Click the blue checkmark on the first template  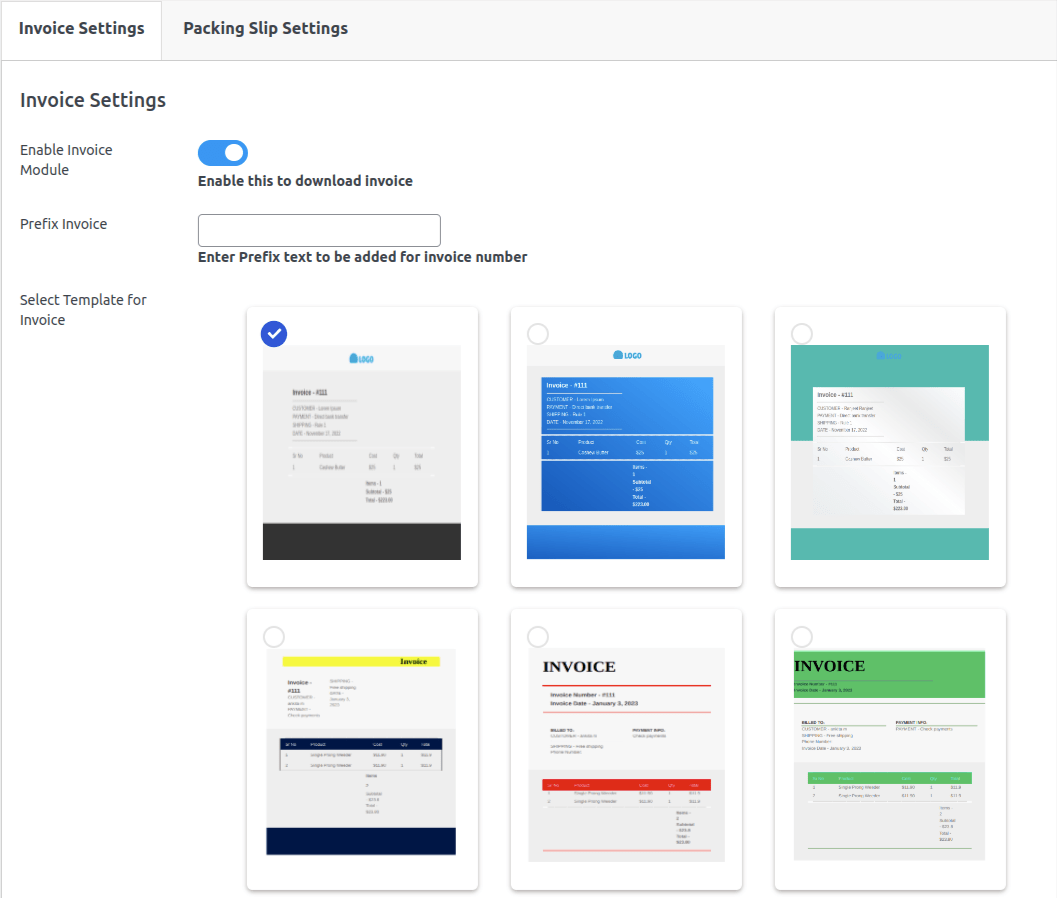pyautogui.click(x=274, y=334)
